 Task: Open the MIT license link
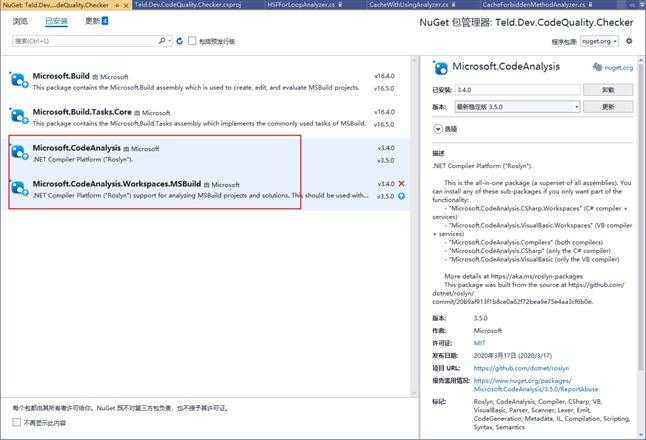480,343
